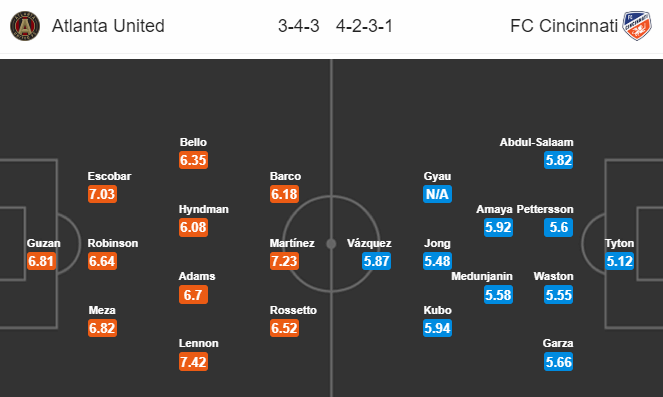The width and height of the screenshot is (663, 397).
Task: Click the Escobar player name
Action: pyautogui.click(x=110, y=176)
